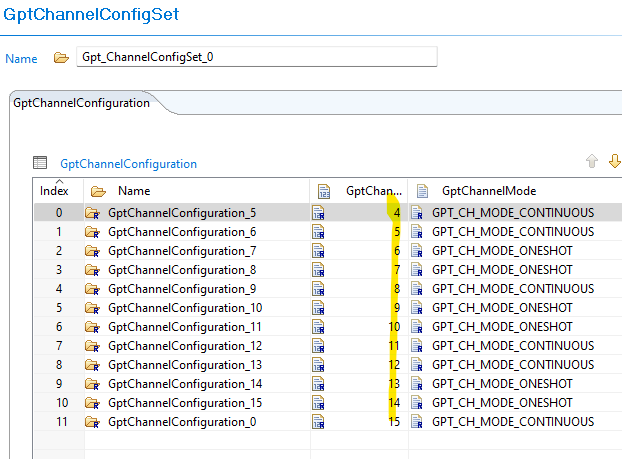Image resolution: width=622 pixels, height=459 pixels.
Task: Select the GptChannelConfiguration tab
Action: (x=81, y=103)
